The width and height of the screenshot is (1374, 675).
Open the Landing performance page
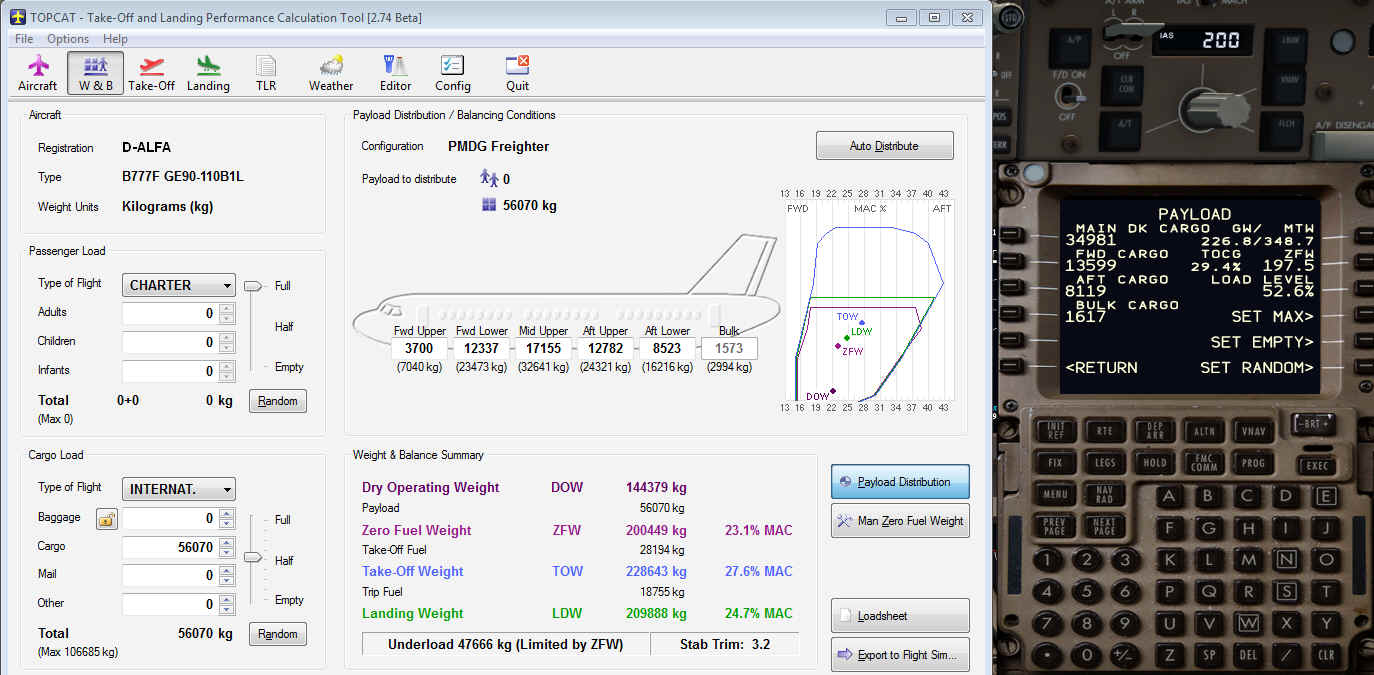pos(208,74)
